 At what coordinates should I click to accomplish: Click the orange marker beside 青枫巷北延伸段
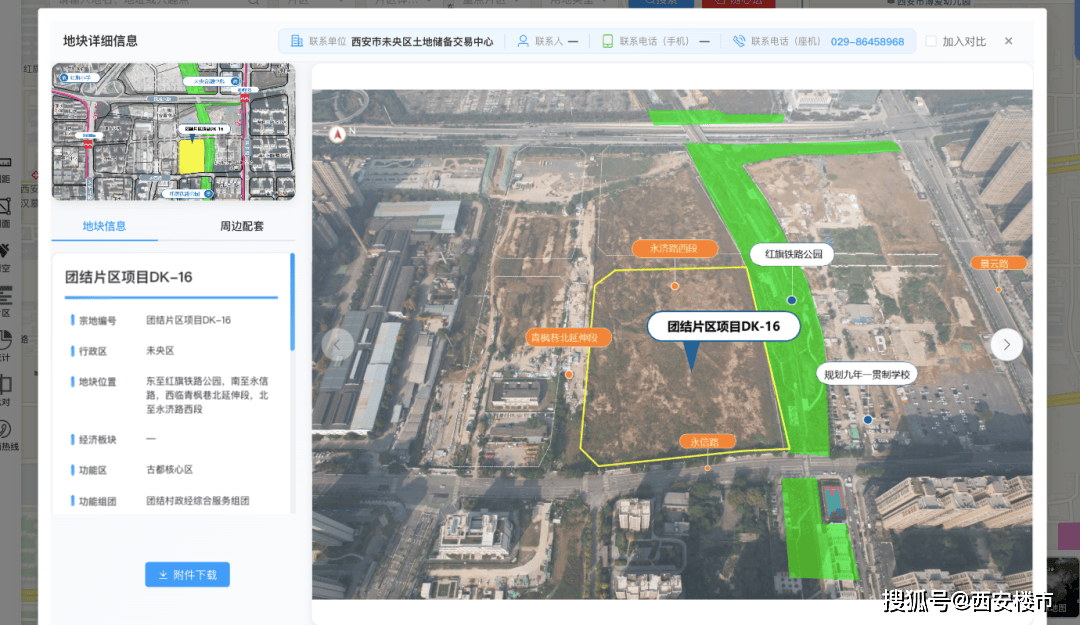tap(569, 375)
